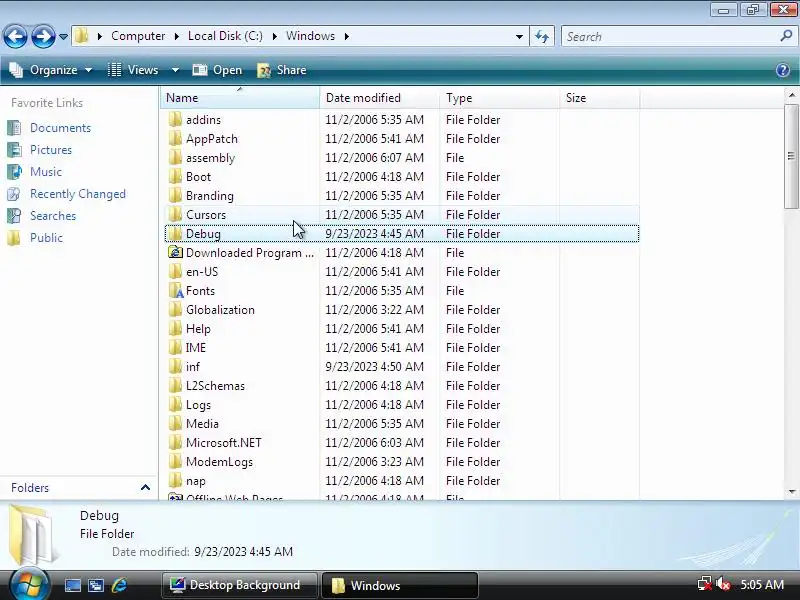Select the Debug folder icon
This screenshot has height=600, width=800.
(x=175, y=233)
